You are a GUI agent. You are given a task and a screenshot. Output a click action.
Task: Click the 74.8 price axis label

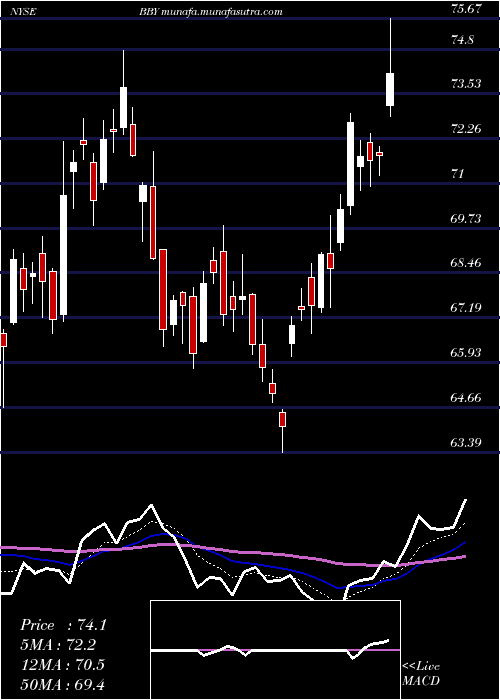[x=462, y=39]
